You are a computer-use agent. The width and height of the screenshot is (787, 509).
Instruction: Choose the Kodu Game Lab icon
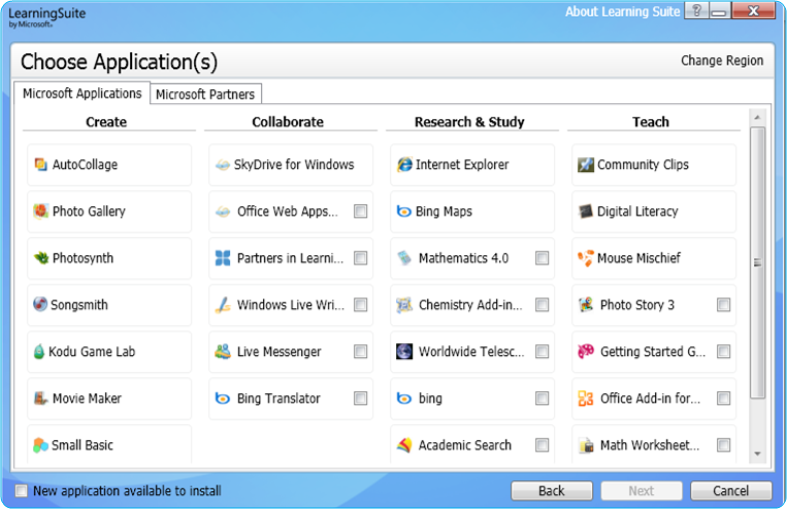tap(40, 352)
